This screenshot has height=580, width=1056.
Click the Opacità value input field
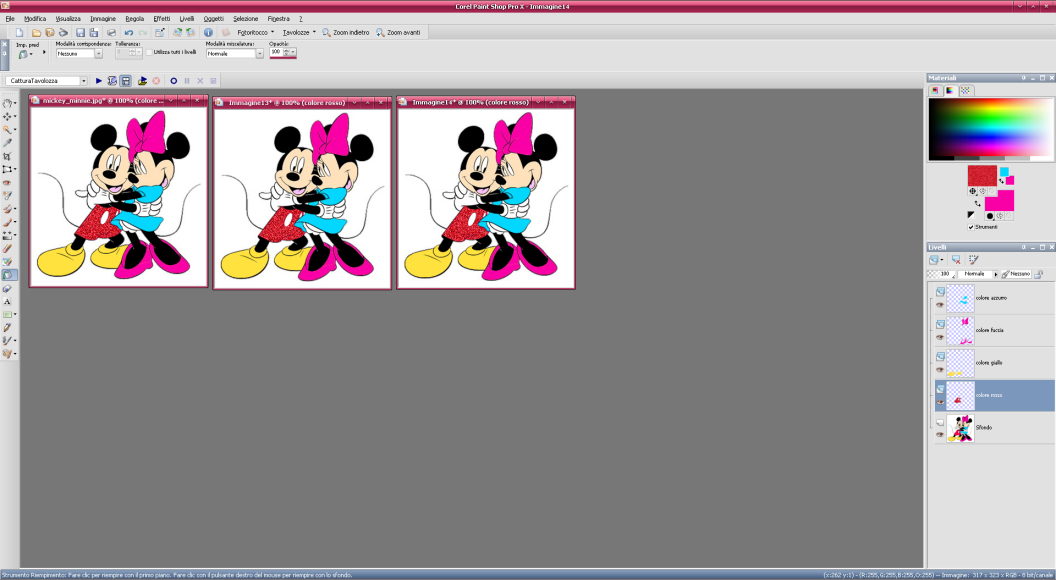click(x=276, y=52)
